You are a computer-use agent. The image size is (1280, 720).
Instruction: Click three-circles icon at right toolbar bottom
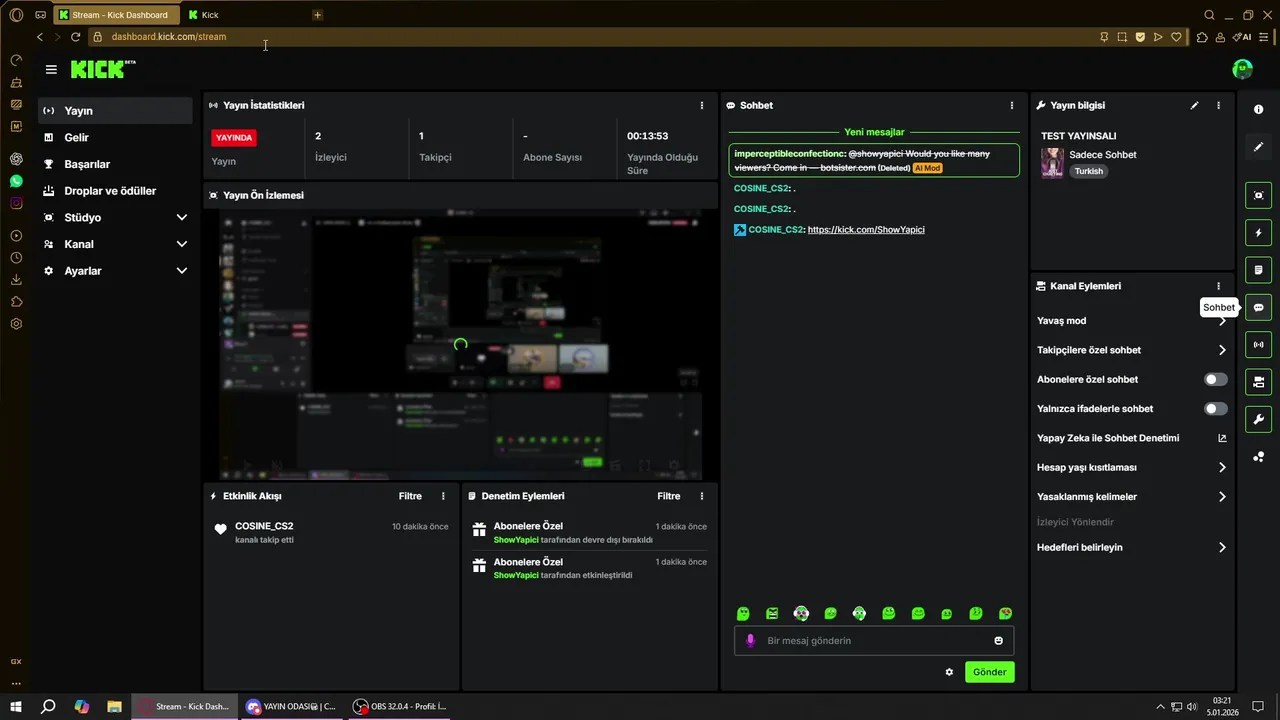point(1258,457)
